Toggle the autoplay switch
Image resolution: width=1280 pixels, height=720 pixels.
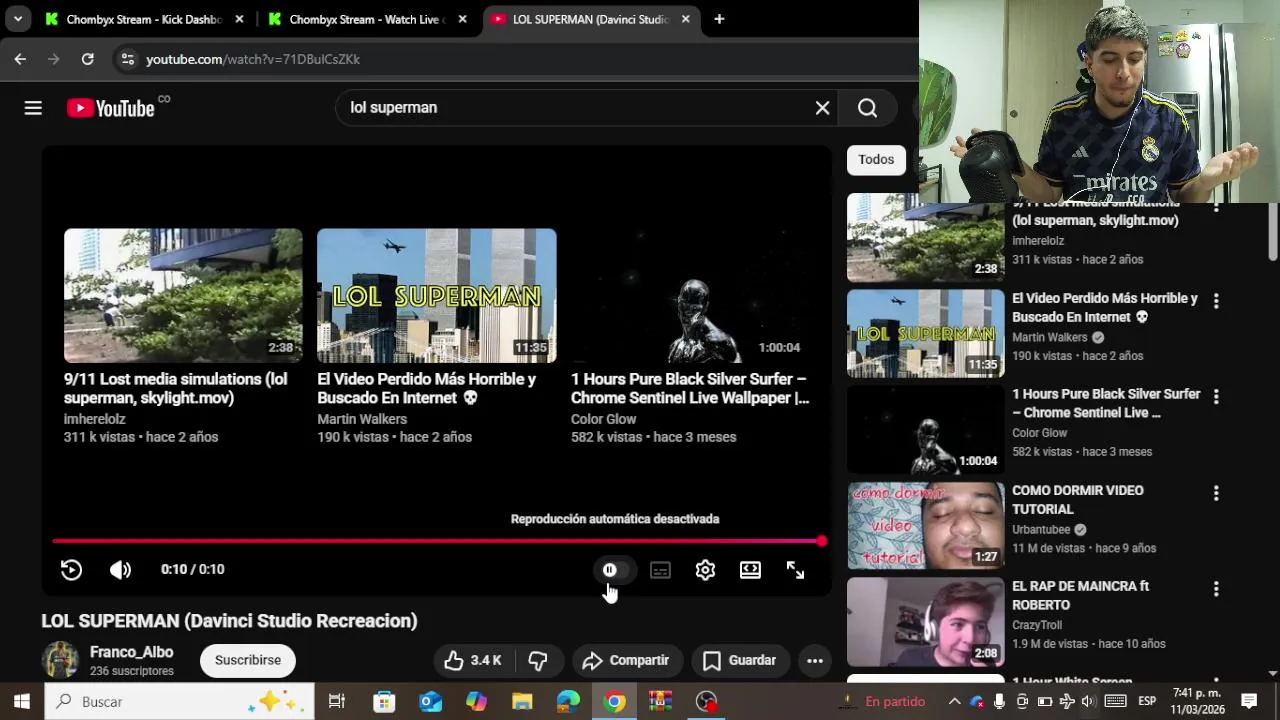pos(615,570)
